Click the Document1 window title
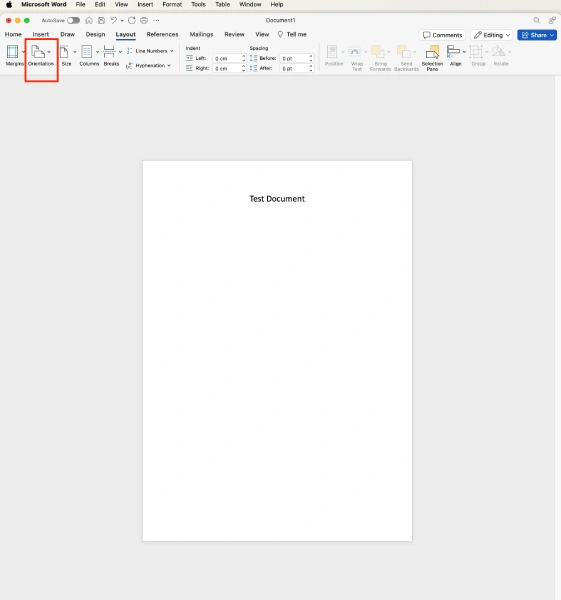Screen dimensions: 561x600 (280, 20)
